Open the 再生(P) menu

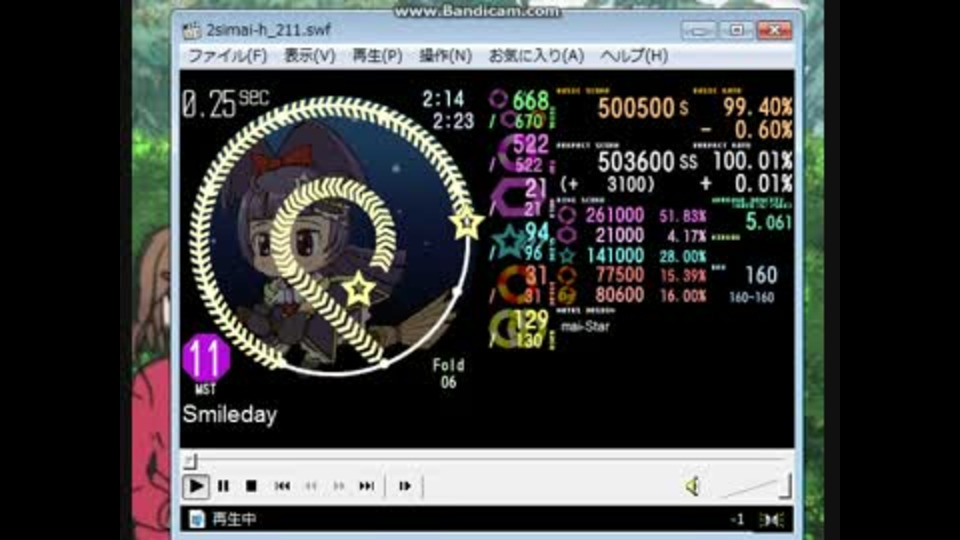coord(377,56)
